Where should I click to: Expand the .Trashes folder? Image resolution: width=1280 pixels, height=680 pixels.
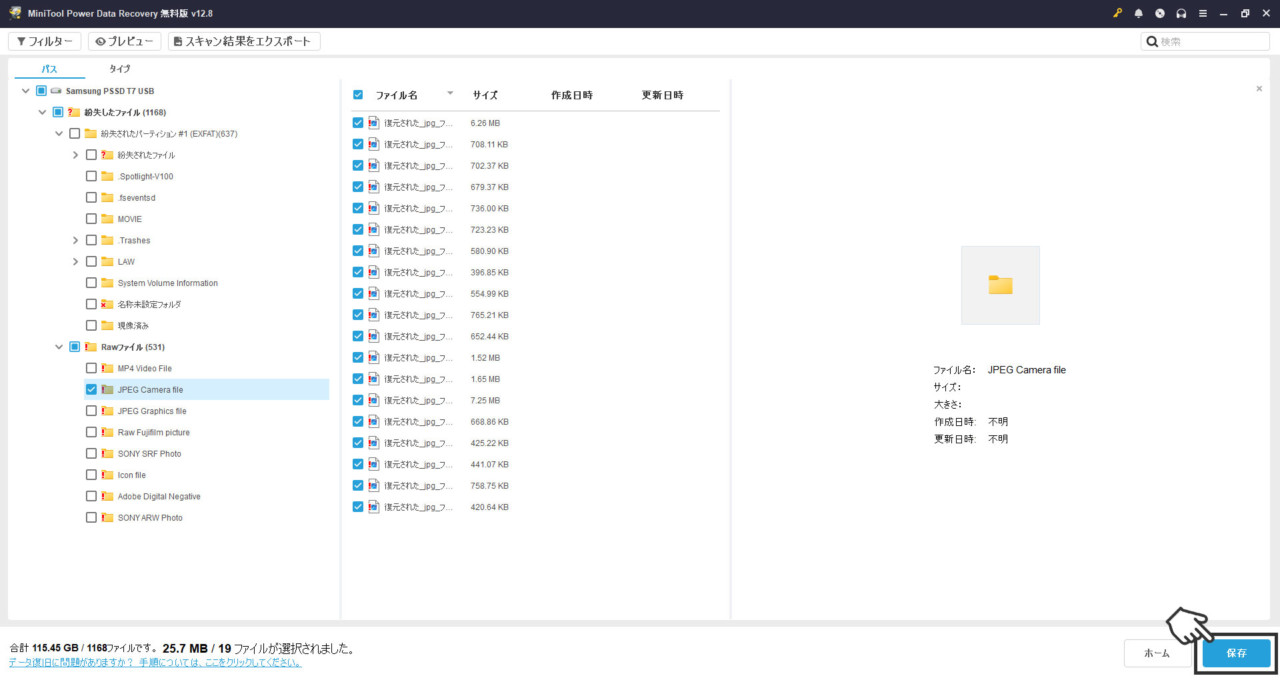(74, 240)
